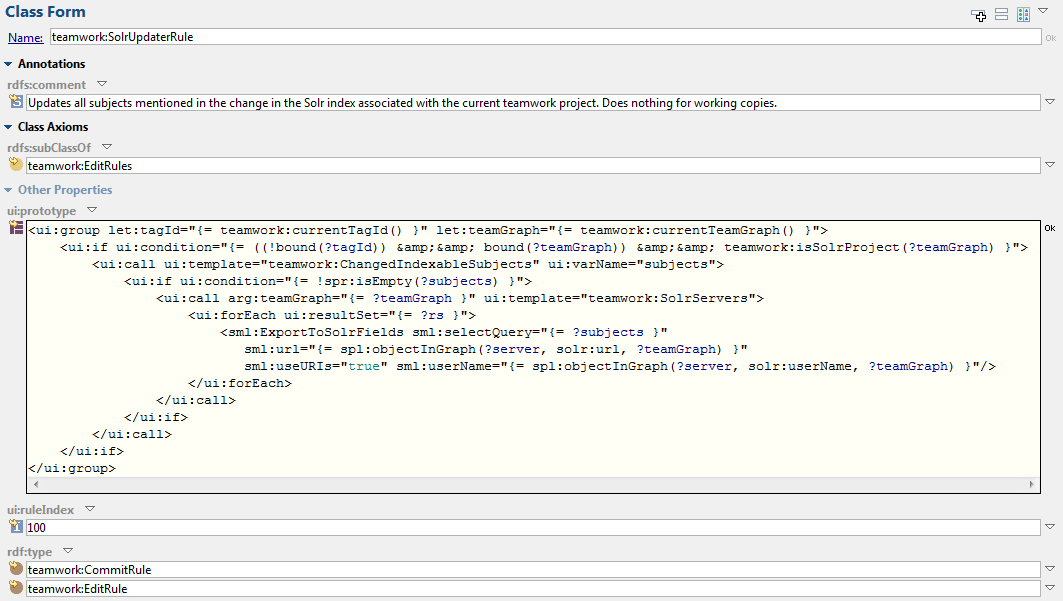Collapse the Annotations section
1063x601 pixels.
point(8,64)
